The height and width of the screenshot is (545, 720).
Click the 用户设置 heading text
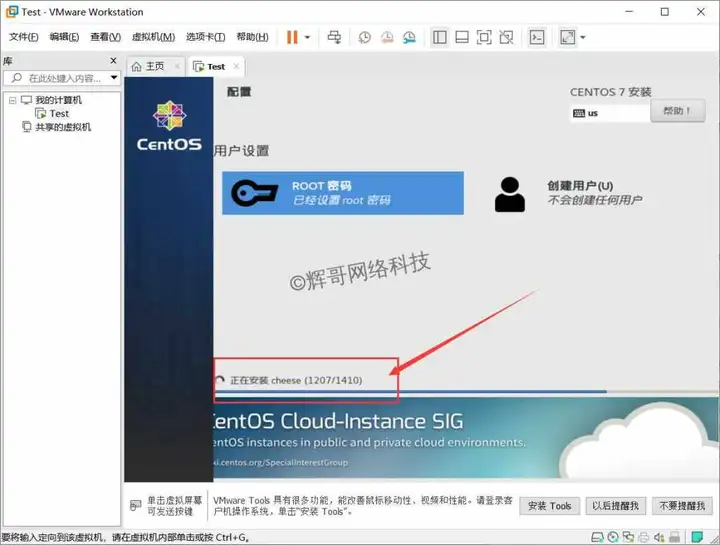coord(242,151)
